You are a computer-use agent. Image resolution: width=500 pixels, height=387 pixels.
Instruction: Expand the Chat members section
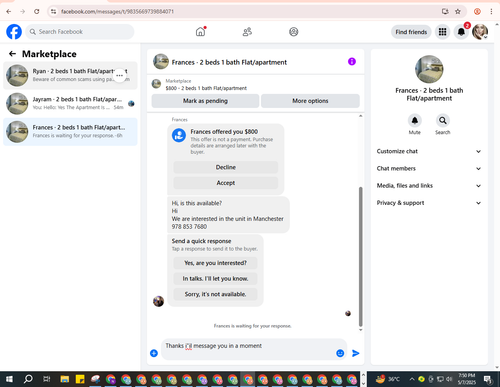tap(429, 168)
